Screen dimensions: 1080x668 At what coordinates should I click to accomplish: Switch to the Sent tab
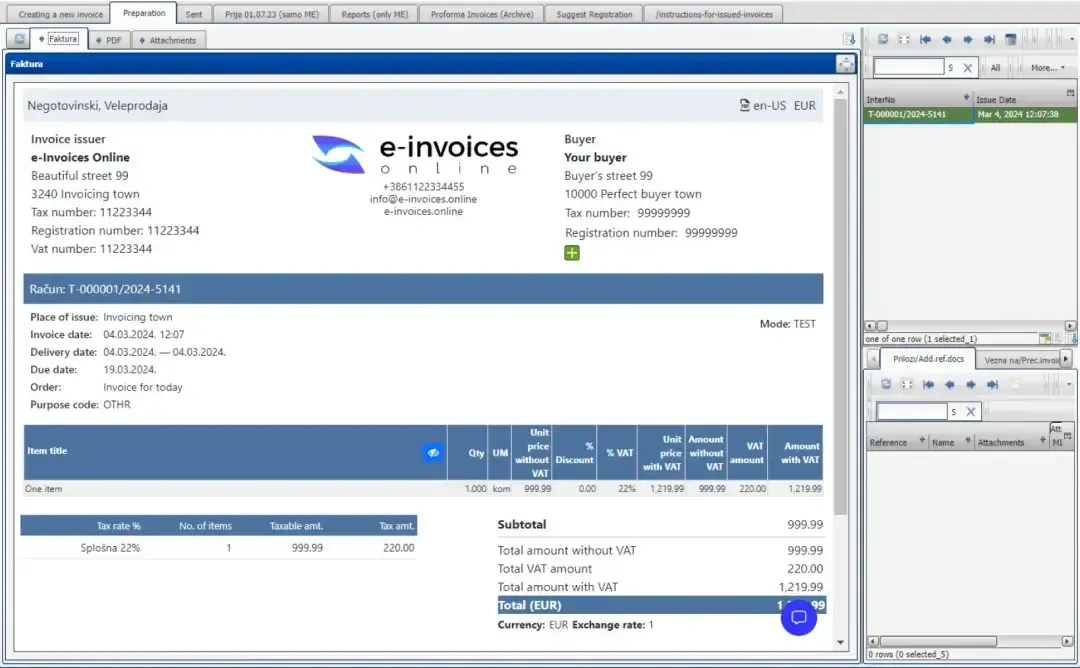[194, 14]
